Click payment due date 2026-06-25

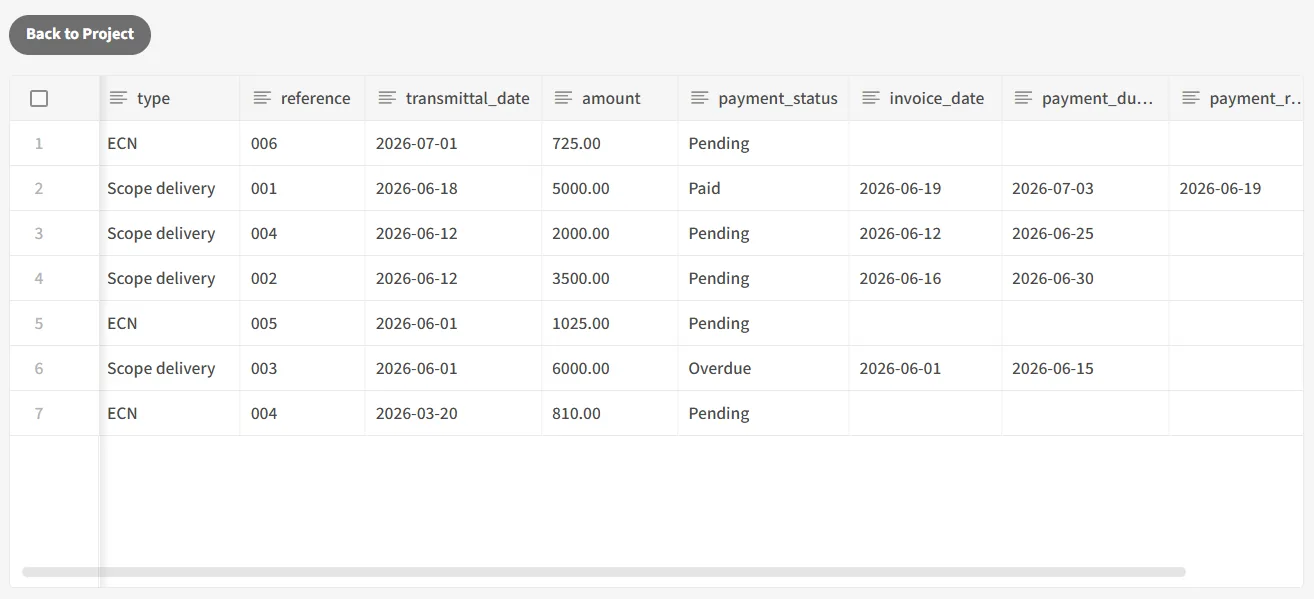(1086, 233)
